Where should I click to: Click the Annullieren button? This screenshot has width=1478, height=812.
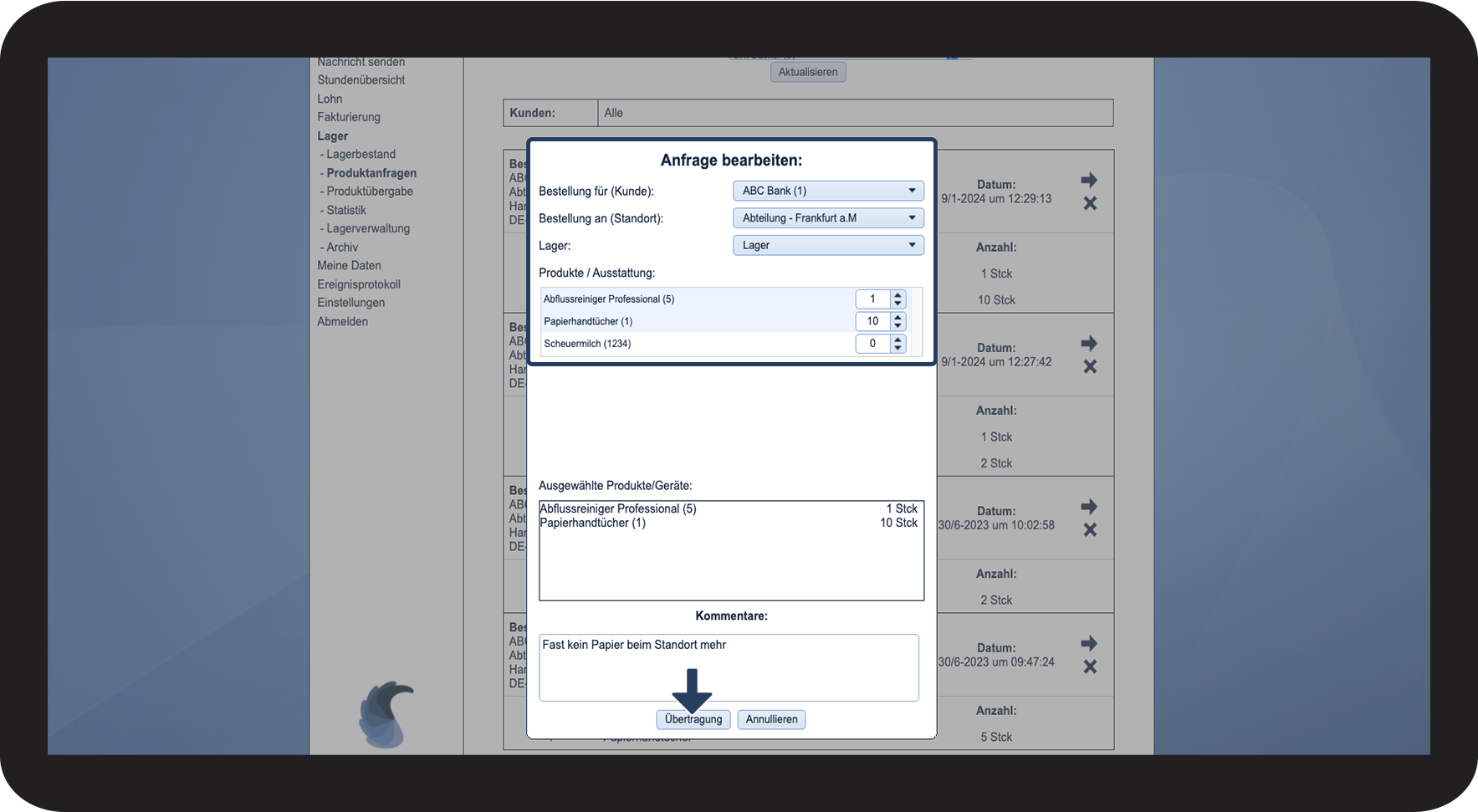point(771,719)
